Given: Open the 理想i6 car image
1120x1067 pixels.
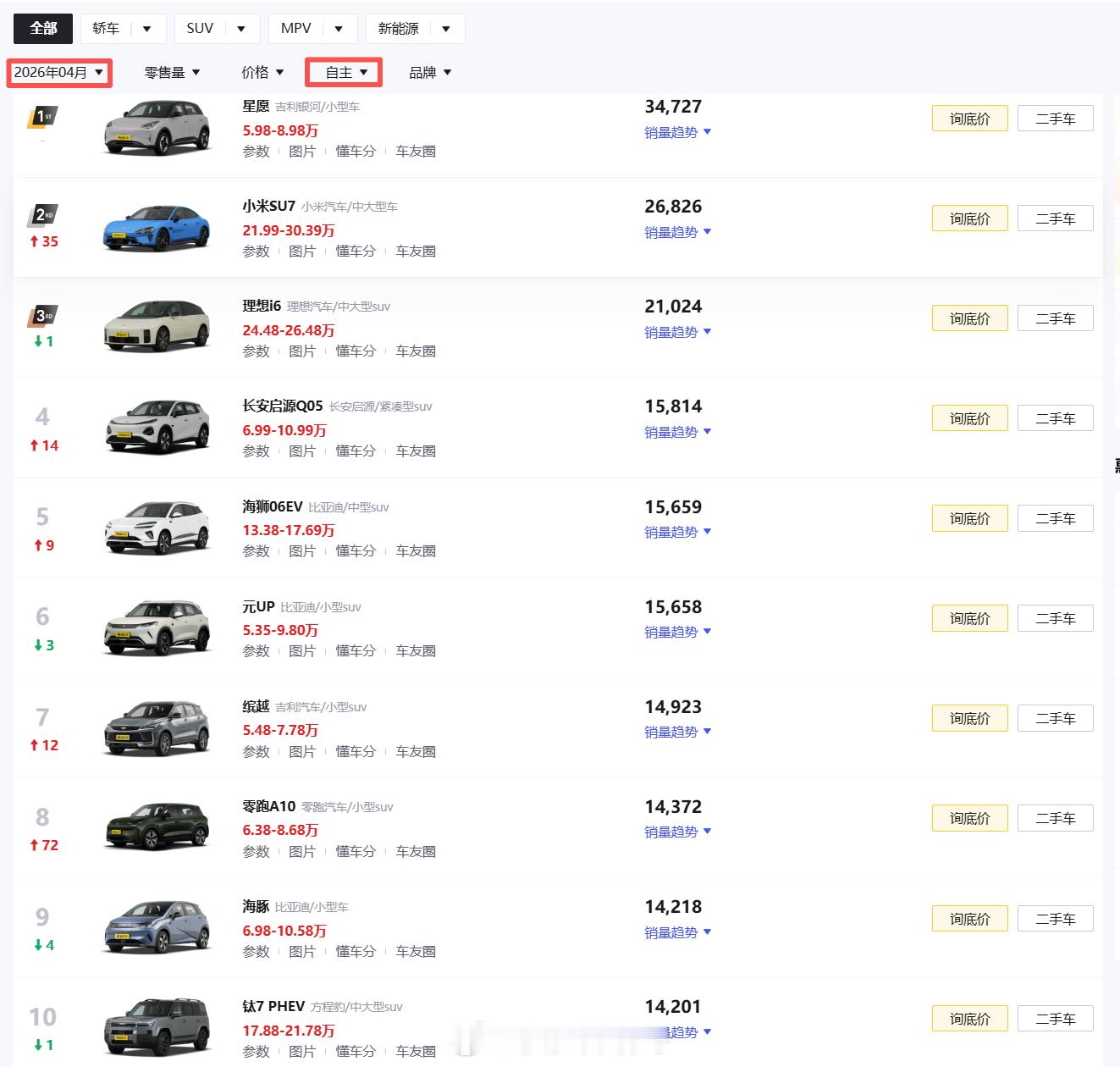Looking at the screenshot, I should 157,328.
